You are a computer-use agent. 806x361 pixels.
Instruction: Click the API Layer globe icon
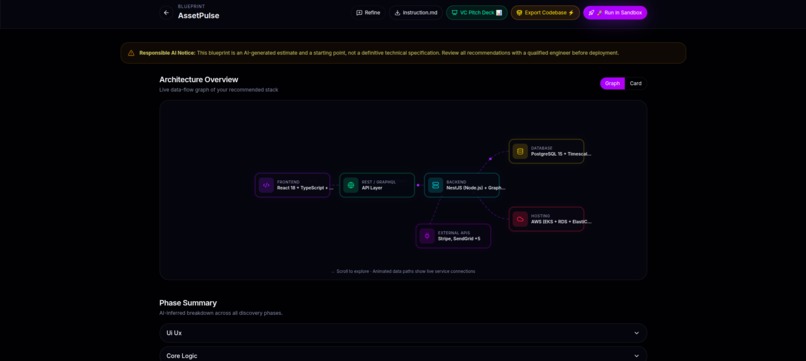351,185
